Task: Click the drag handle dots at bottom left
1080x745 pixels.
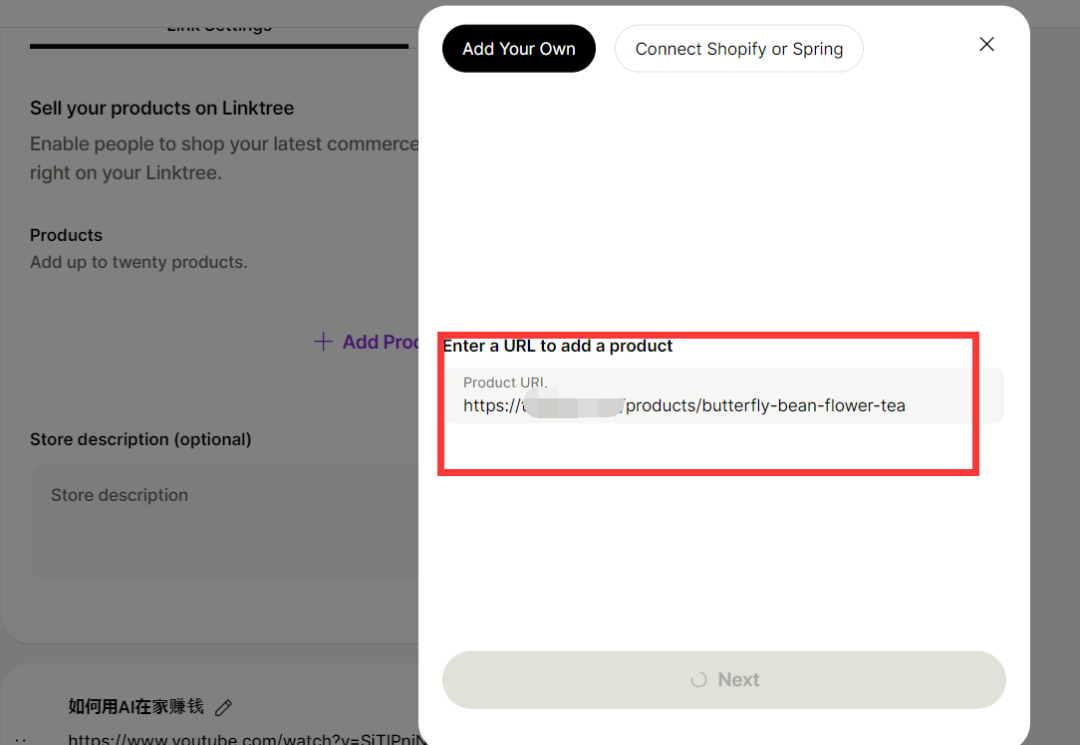Action: (x=21, y=739)
